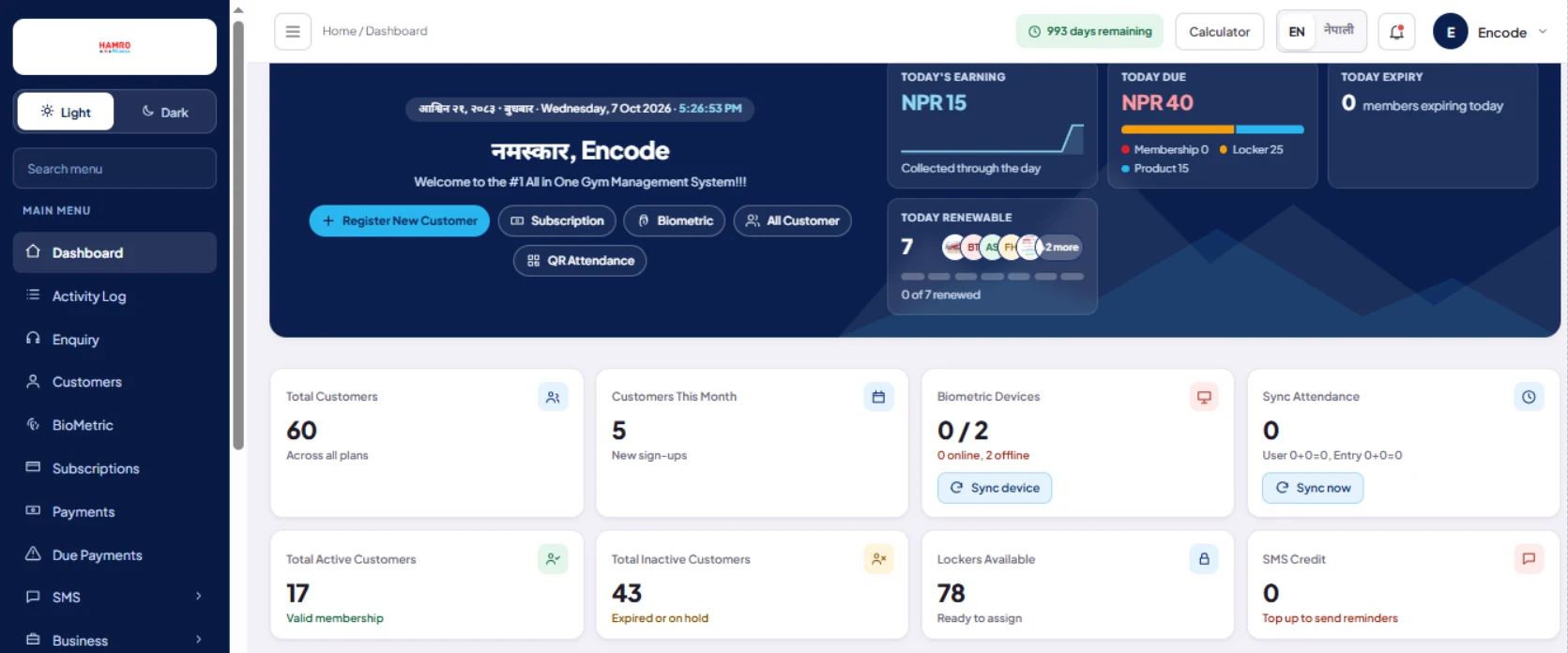The height and width of the screenshot is (653, 1568).
Task: Click the Dashboard home icon in sidebar
Action: (33, 251)
